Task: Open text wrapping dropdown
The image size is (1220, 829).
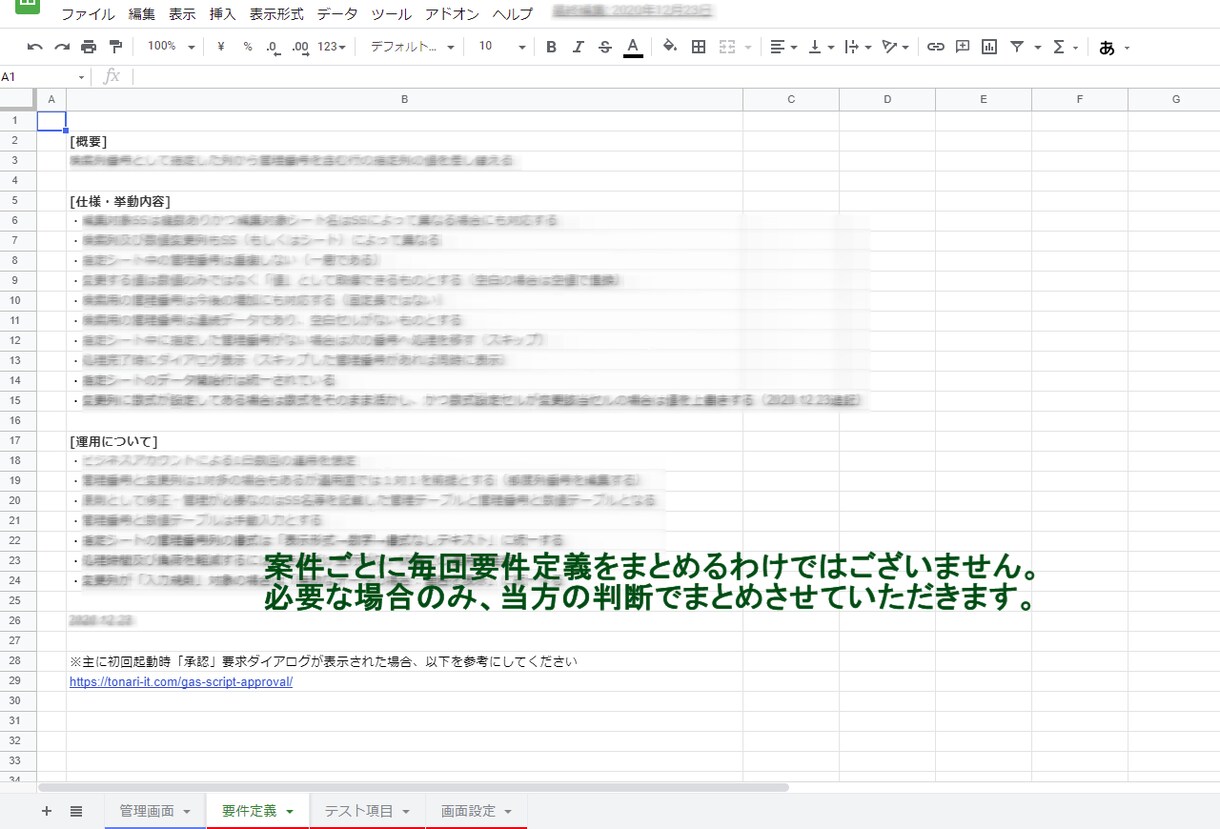Action: [857, 47]
